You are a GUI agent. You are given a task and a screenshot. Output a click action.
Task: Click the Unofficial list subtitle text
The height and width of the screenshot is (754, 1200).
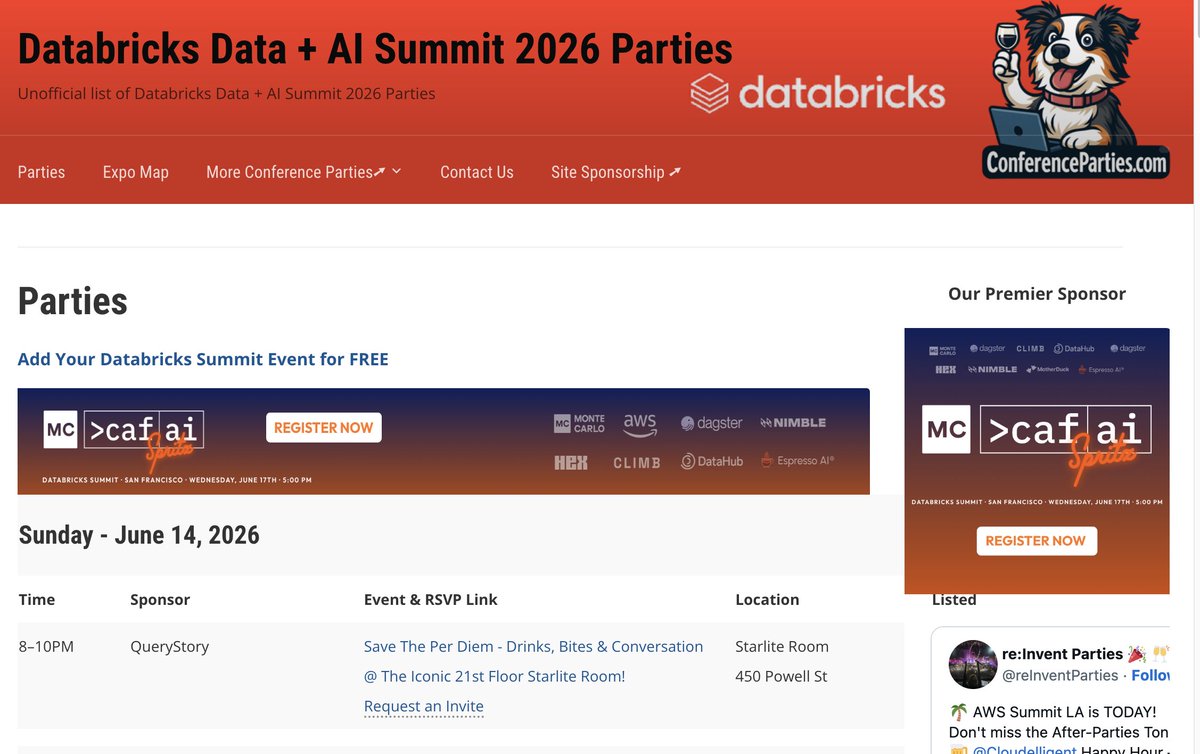(227, 94)
